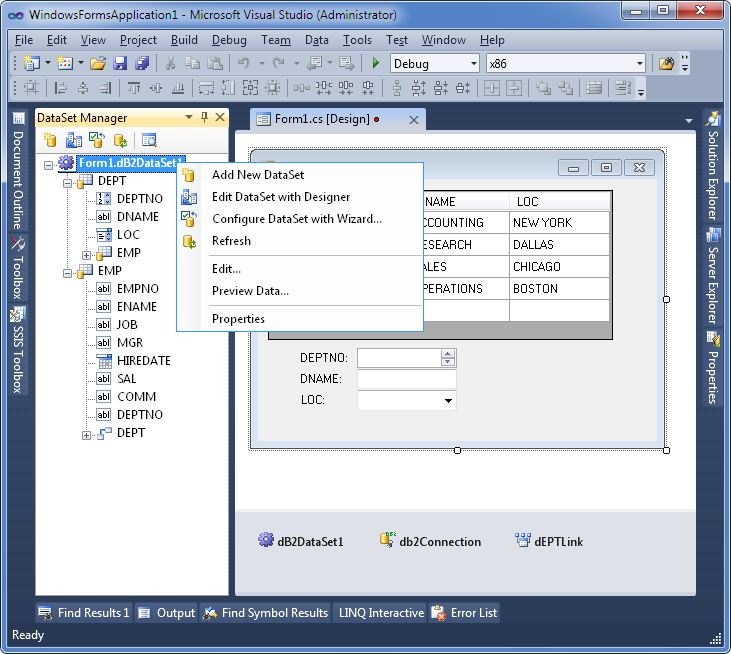Click the Redo arrow icon
This screenshot has width=731, height=654.
pos(279,63)
